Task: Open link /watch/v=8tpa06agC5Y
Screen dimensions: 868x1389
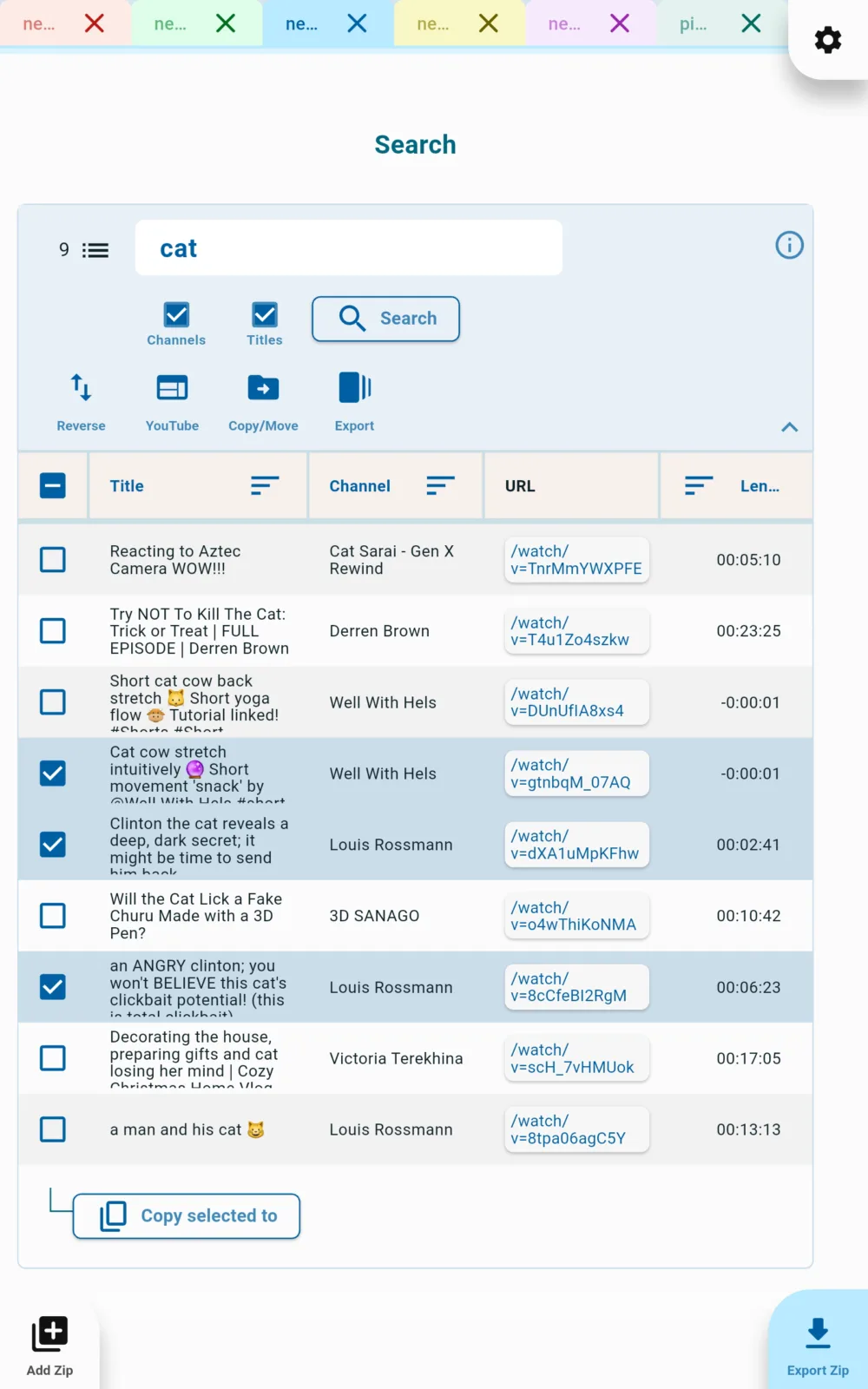Action: click(x=576, y=1129)
